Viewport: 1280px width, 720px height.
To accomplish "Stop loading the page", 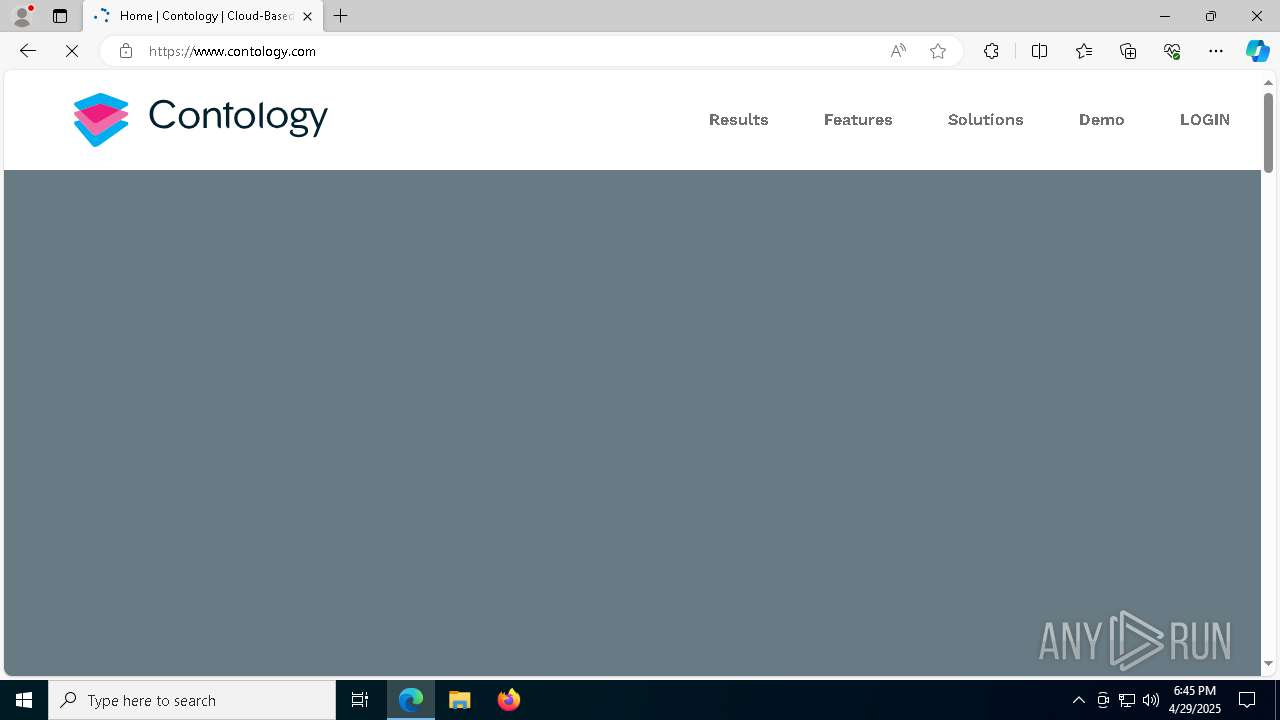I will 72,51.
